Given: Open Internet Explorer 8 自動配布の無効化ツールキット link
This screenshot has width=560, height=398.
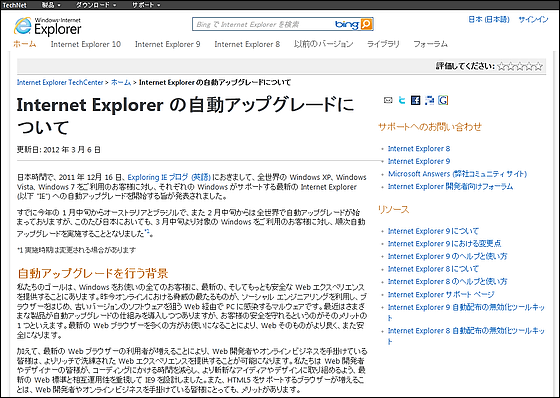Looking at the screenshot, I should (x=466, y=336).
